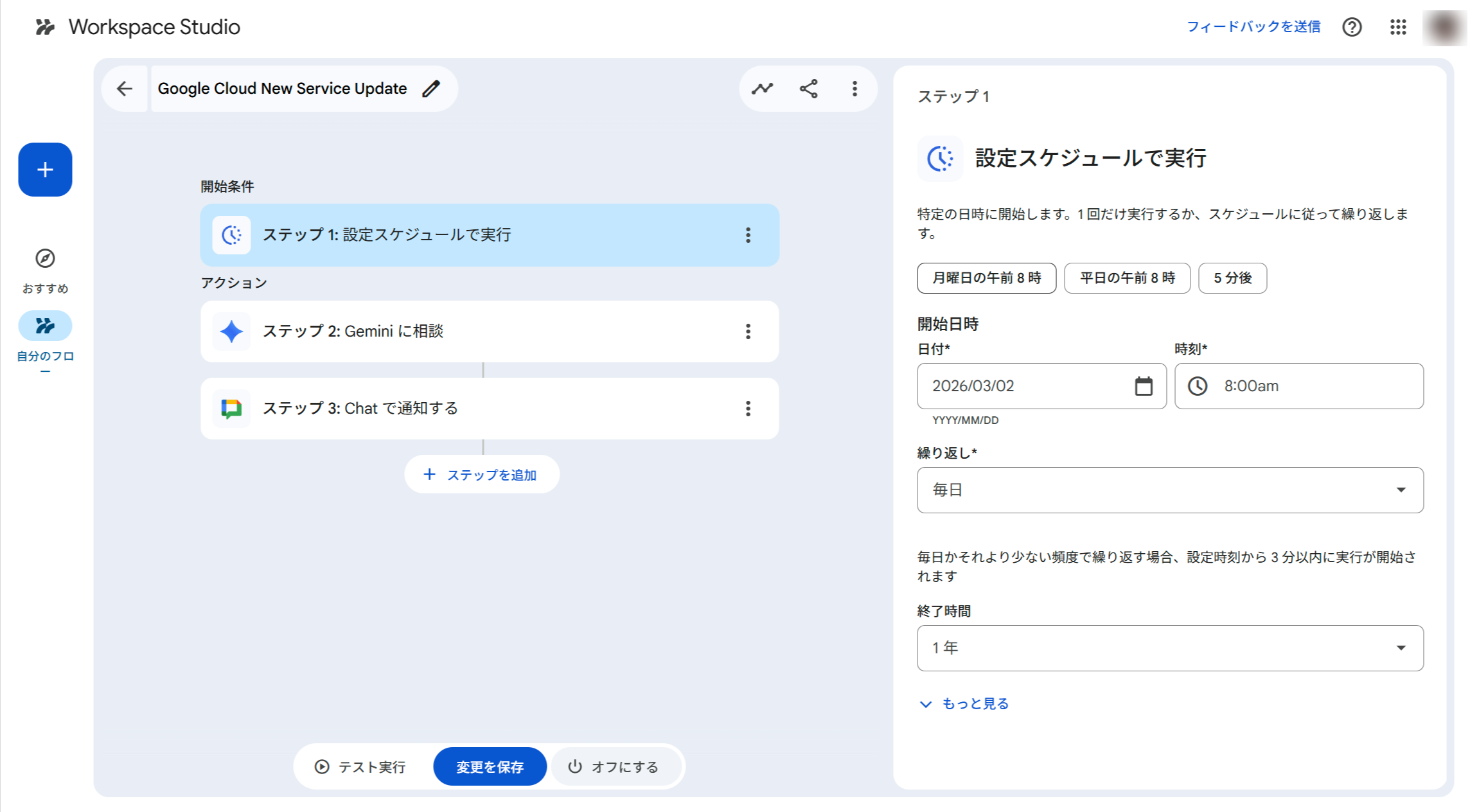This screenshot has height=812, width=1470.
Task: Click the clock icon in time field
Action: (x=1198, y=386)
